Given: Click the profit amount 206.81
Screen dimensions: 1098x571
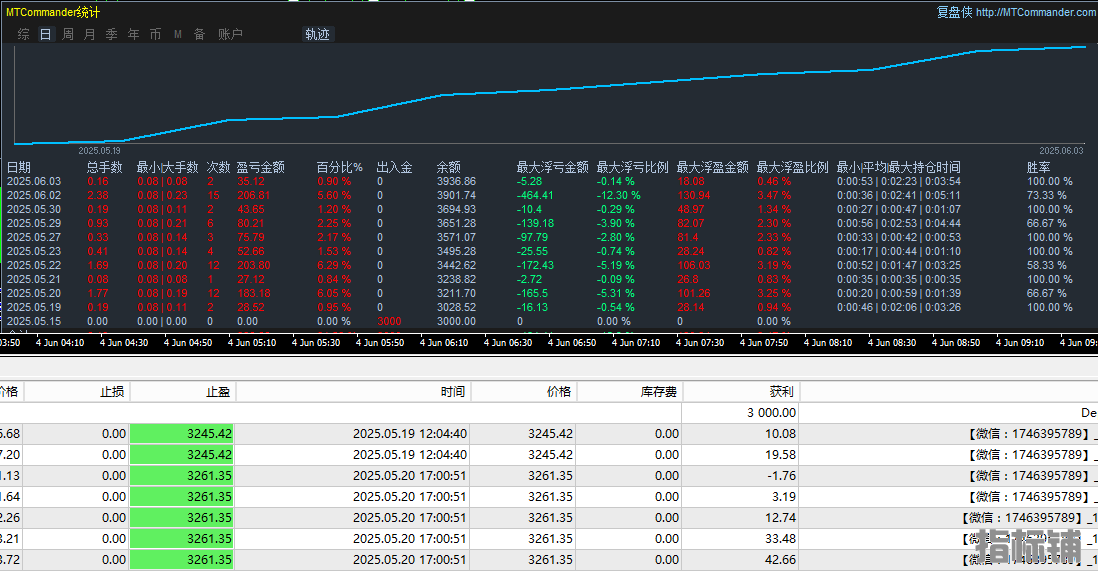Looking at the screenshot, I should pyautogui.click(x=253, y=195).
